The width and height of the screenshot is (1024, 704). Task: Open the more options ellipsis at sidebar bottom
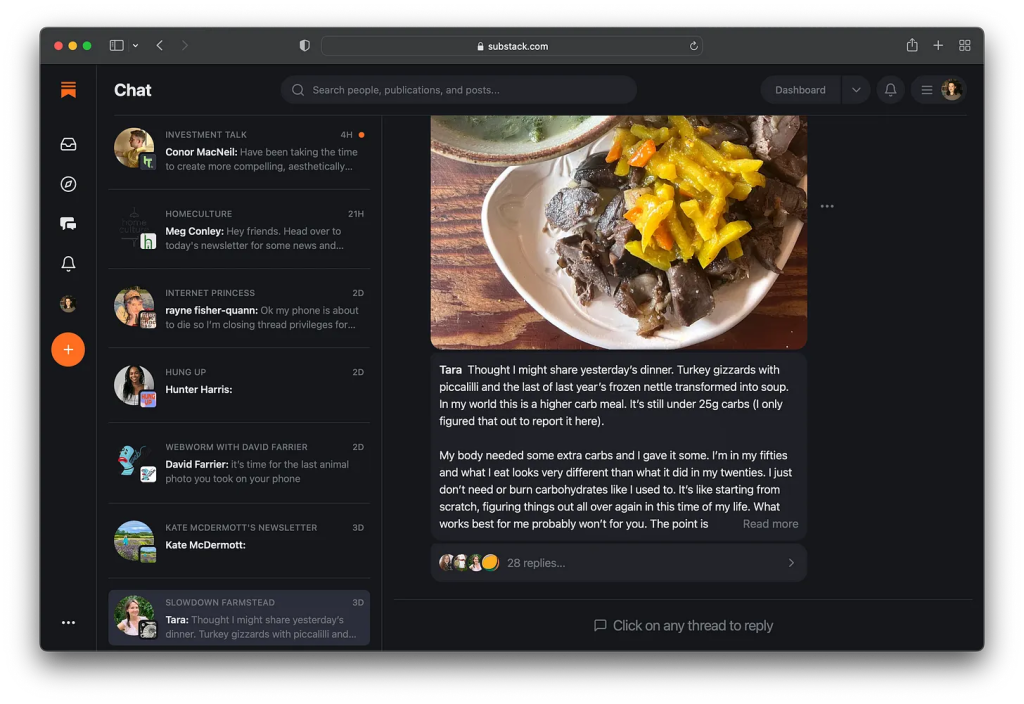coord(68,622)
